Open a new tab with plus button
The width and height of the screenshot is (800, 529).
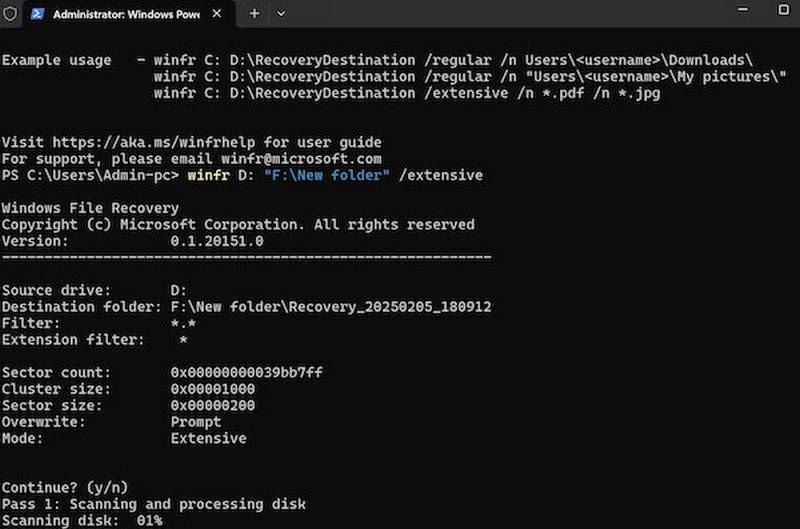tap(254, 14)
